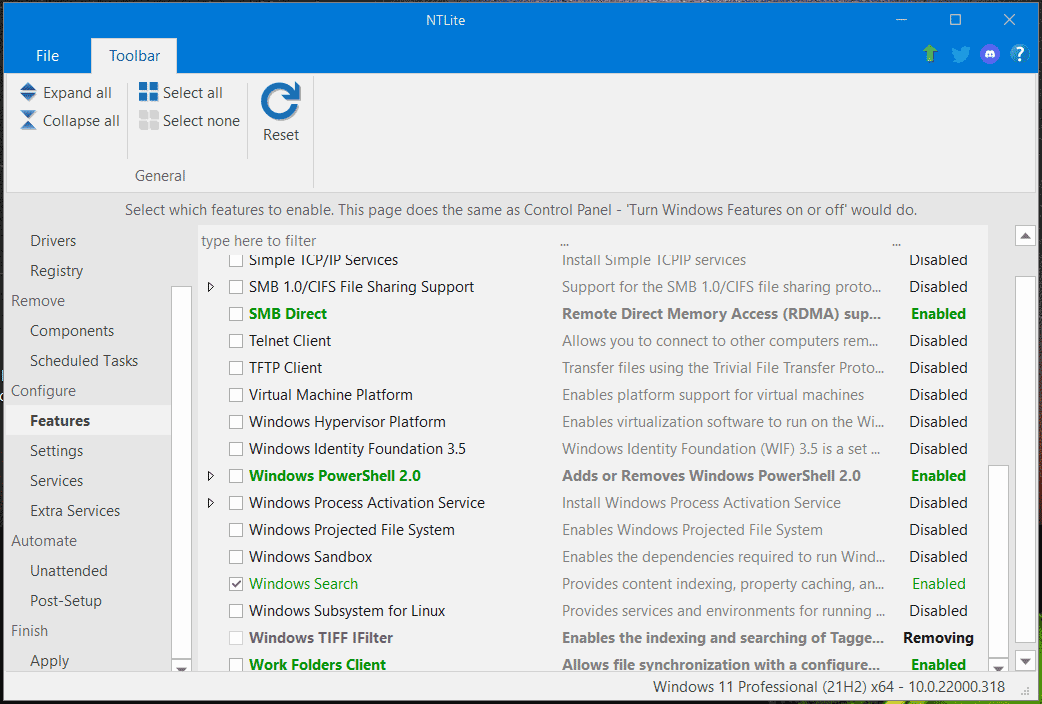1042x704 pixels.
Task: Click the Select none icon
Action: pos(148,121)
